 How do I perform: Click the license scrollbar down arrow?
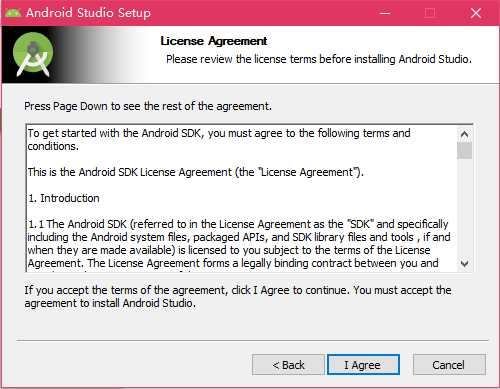(464, 264)
